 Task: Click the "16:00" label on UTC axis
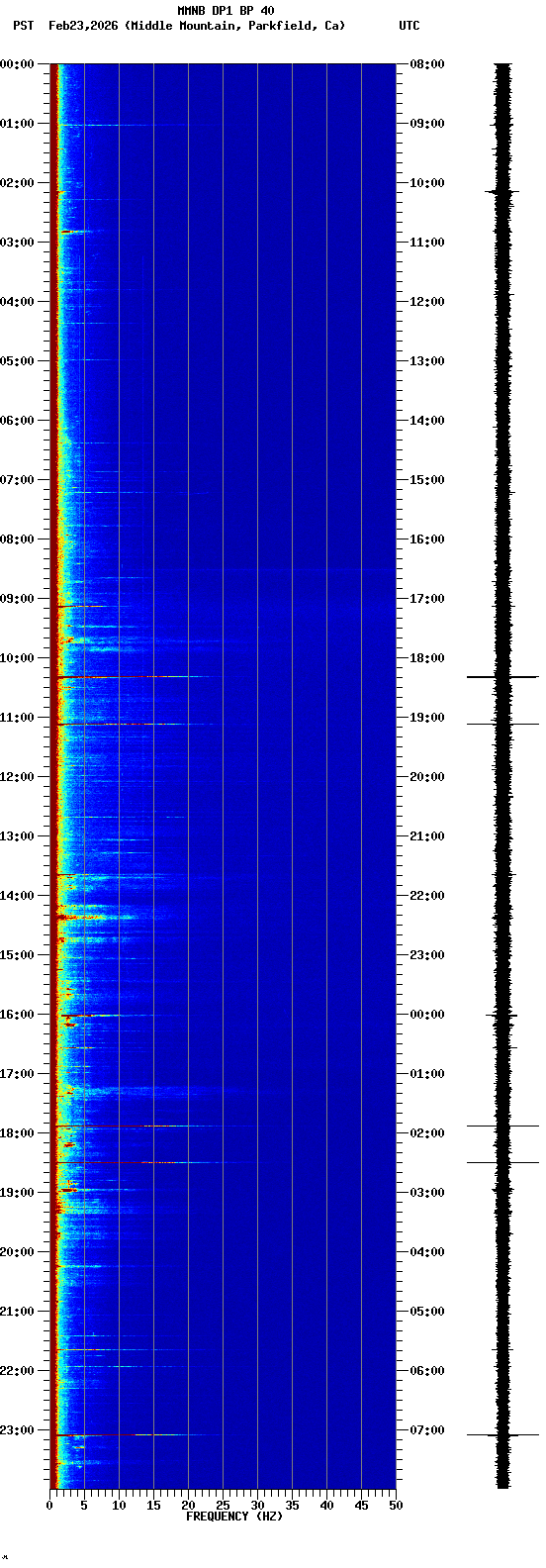pos(427,539)
